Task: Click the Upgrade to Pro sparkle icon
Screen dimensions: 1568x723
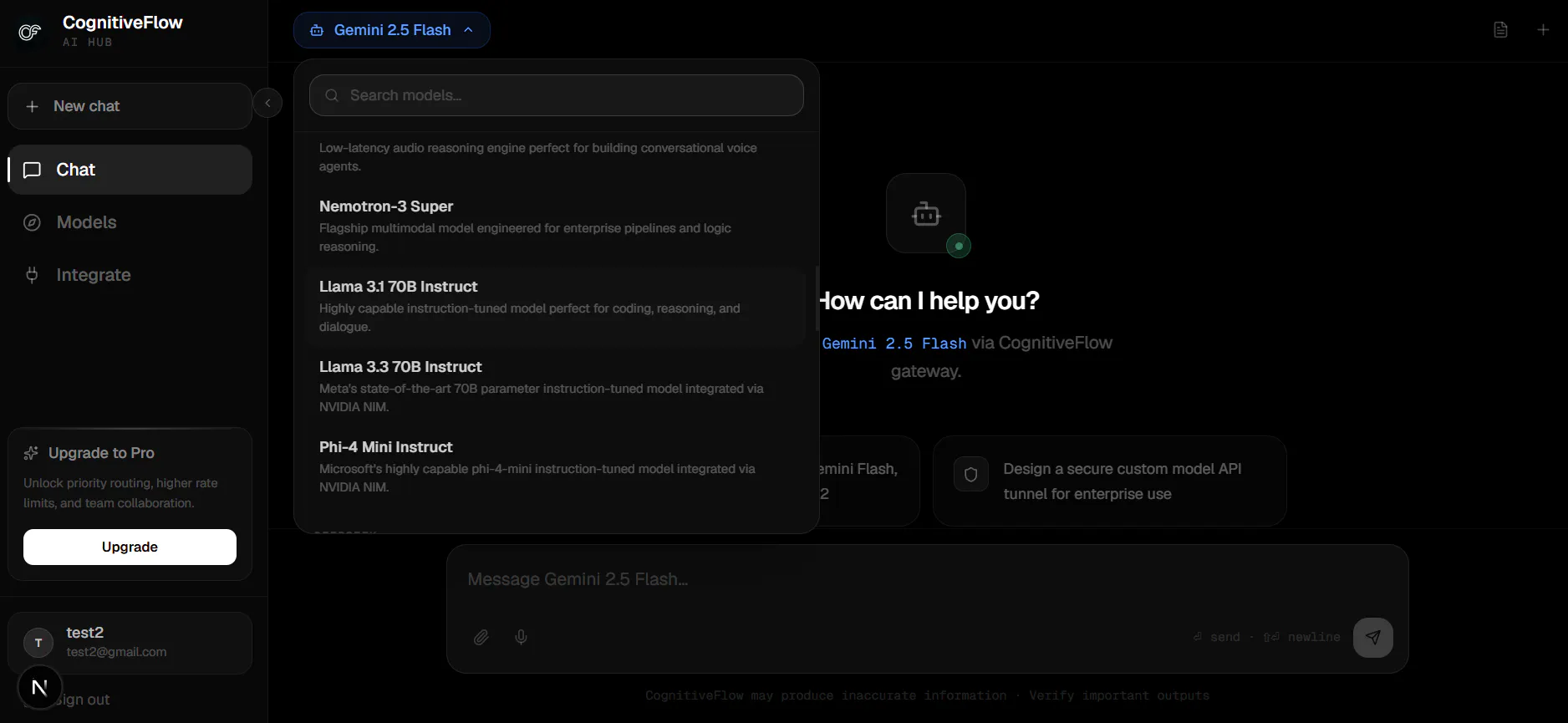Action: click(31, 453)
